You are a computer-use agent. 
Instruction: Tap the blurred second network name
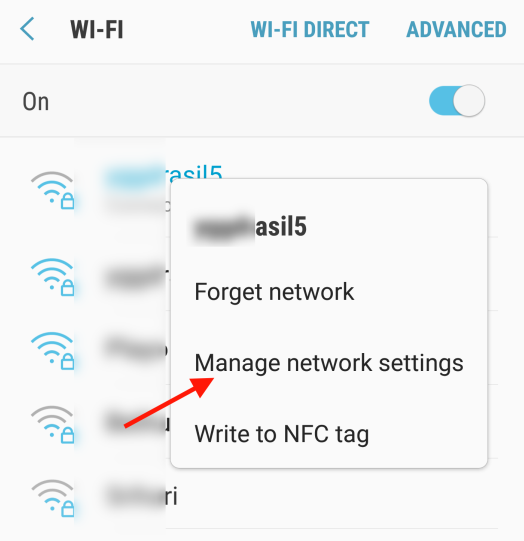(x=137, y=277)
